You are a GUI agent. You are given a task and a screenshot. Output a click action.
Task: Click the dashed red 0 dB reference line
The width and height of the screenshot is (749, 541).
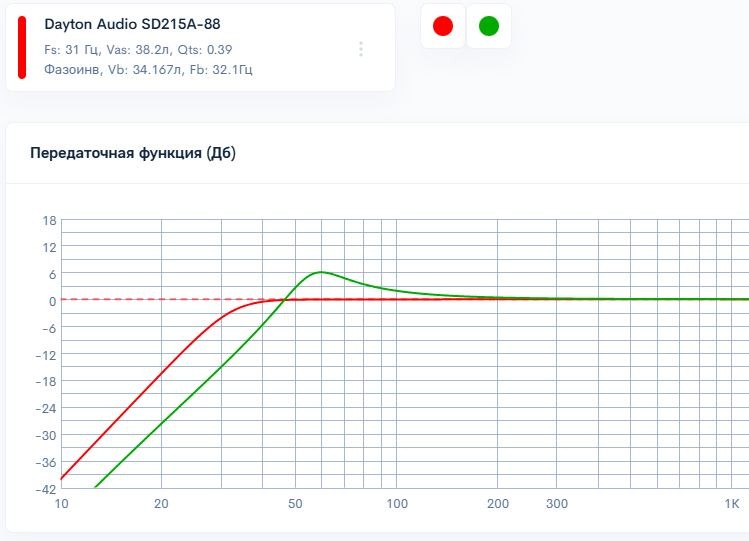[x=150, y=299]
